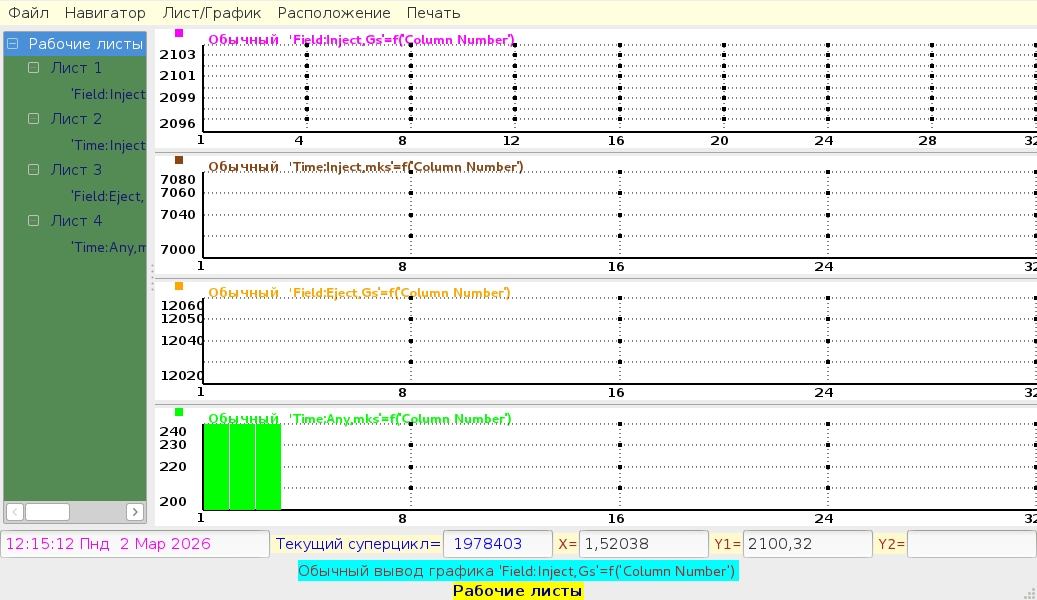This screenshot has height=600, width=1037.
Task: Click the Текущий суперцикл value field
Action: click(497, 544)
